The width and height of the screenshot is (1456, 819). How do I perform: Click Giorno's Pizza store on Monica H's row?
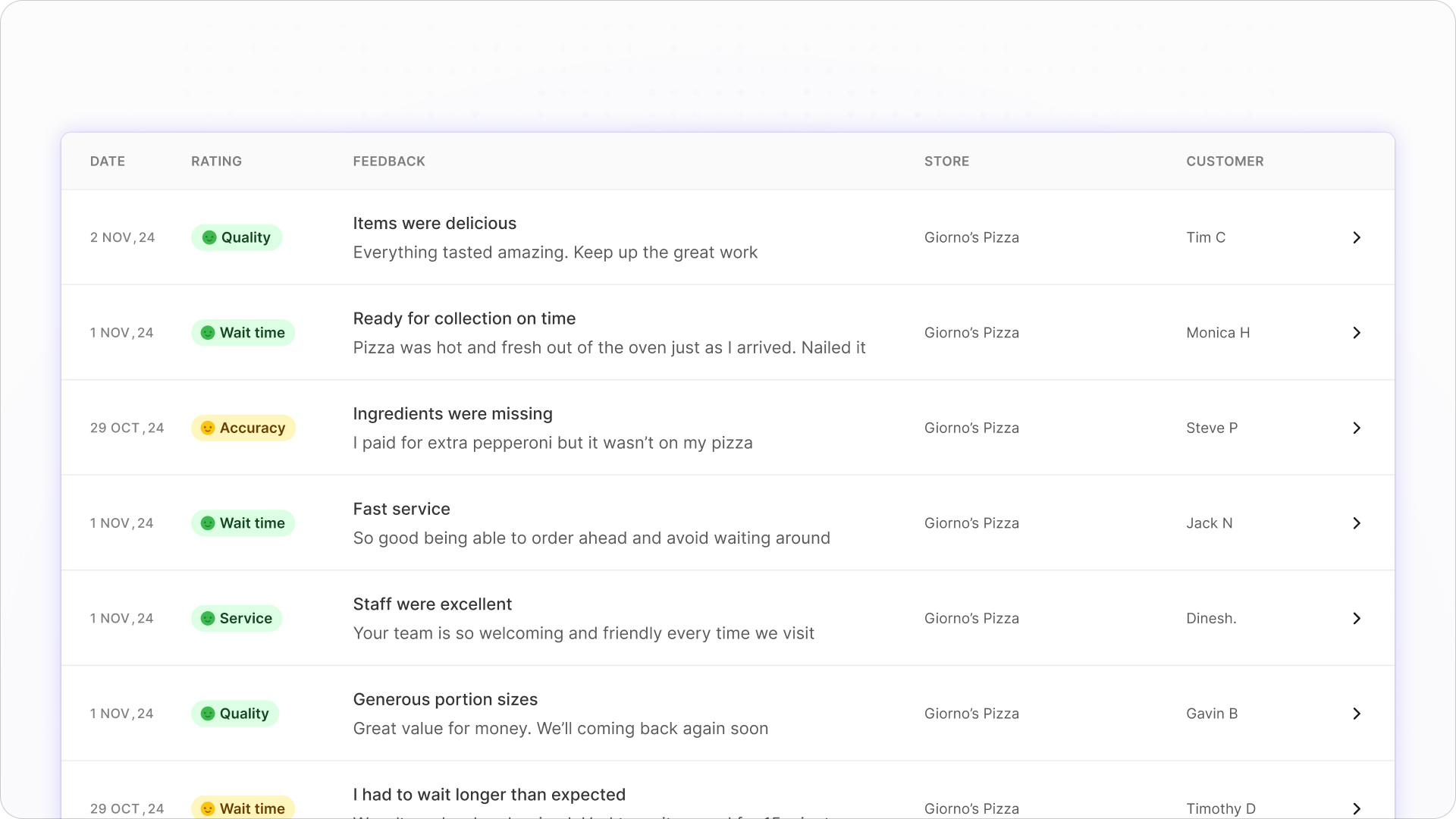[x=971, y=333]
